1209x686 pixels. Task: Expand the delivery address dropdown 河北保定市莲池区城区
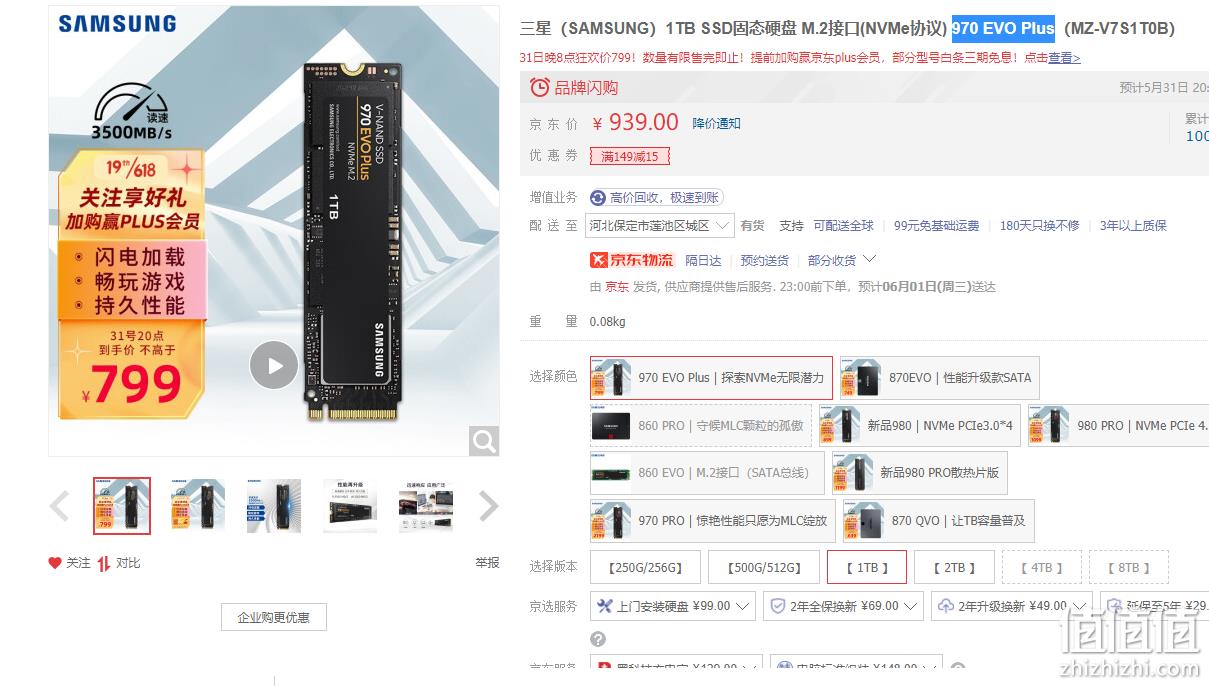pos(660,226)
